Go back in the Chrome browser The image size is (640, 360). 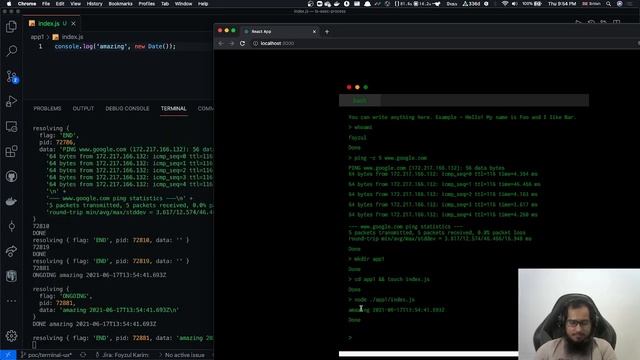(221, 43)
